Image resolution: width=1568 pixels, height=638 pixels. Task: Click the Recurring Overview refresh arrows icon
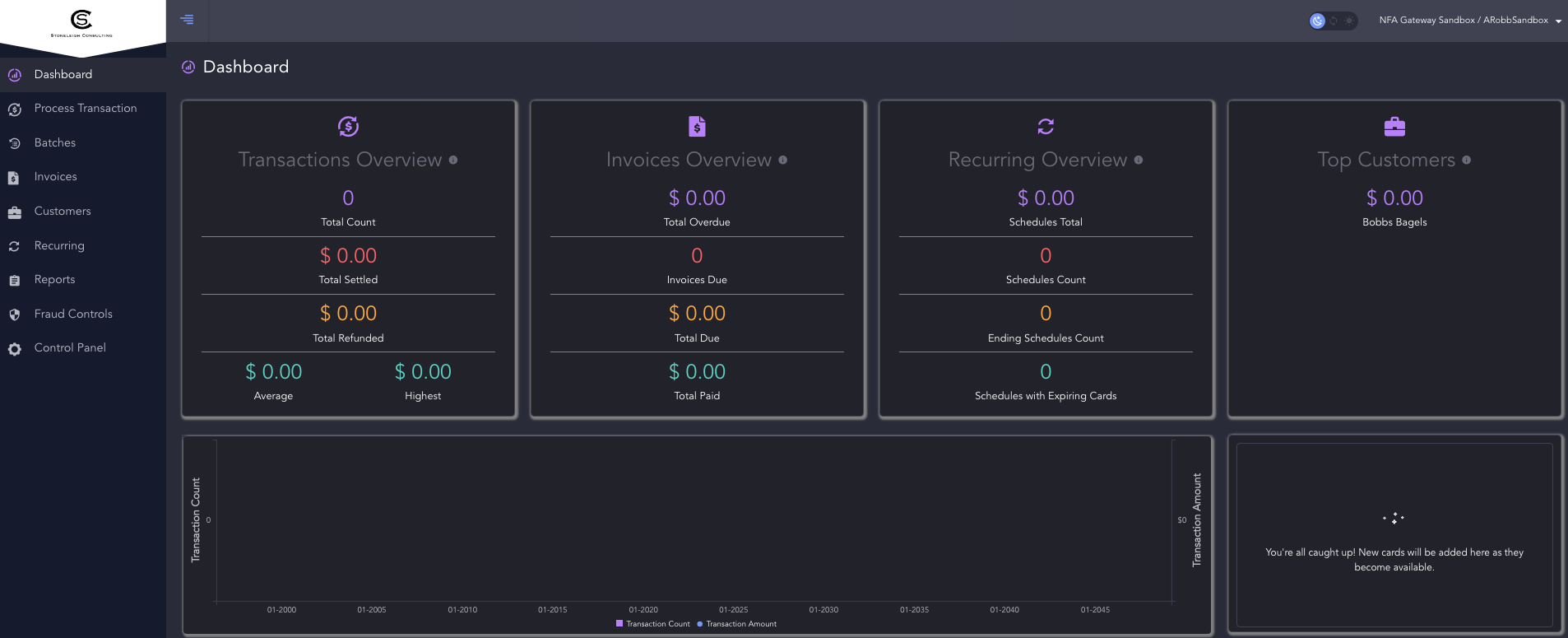tap(1046, 126)
